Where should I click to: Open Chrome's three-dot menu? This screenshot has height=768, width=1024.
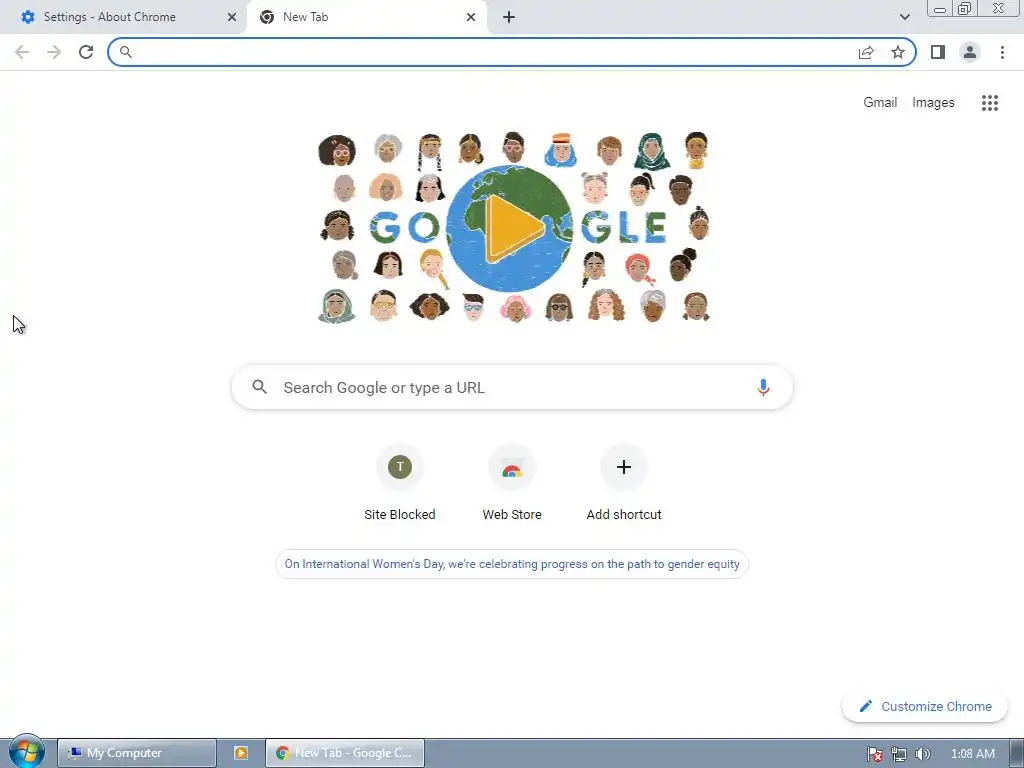tap(1002, 52)
